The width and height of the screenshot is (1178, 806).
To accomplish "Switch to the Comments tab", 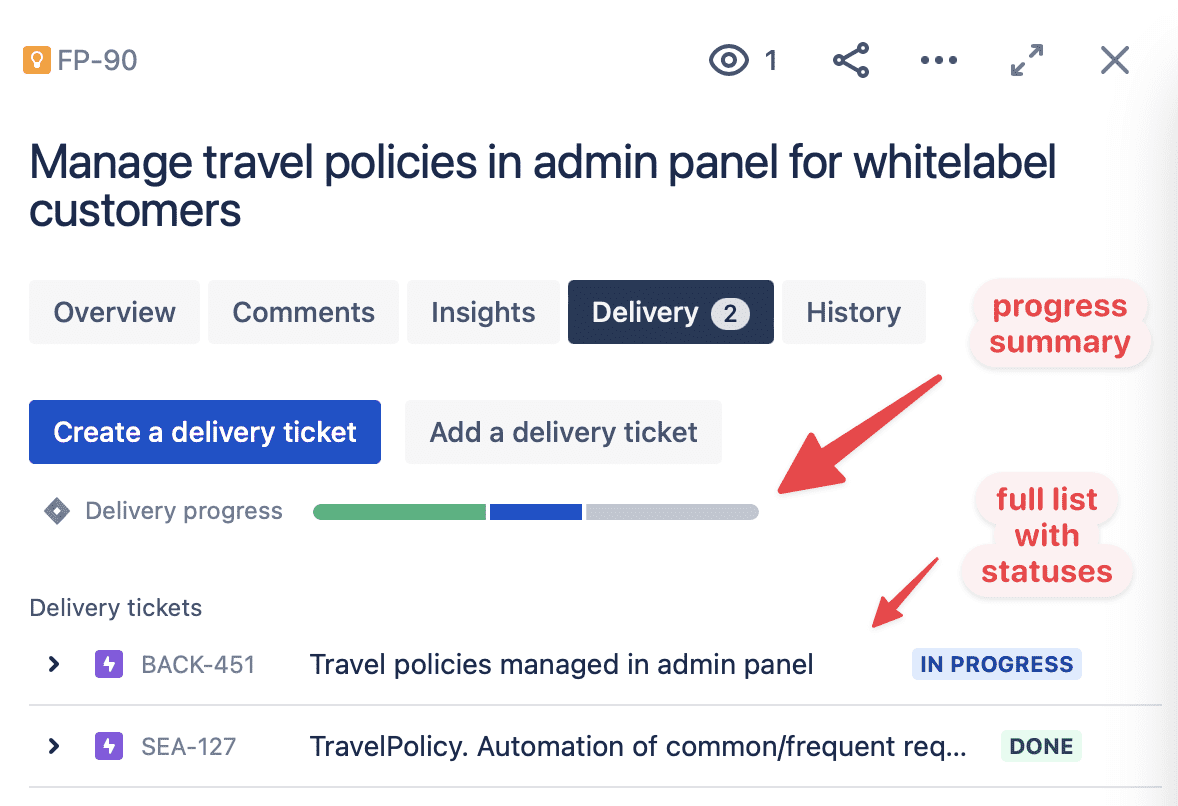I will [x=304, y=312].
